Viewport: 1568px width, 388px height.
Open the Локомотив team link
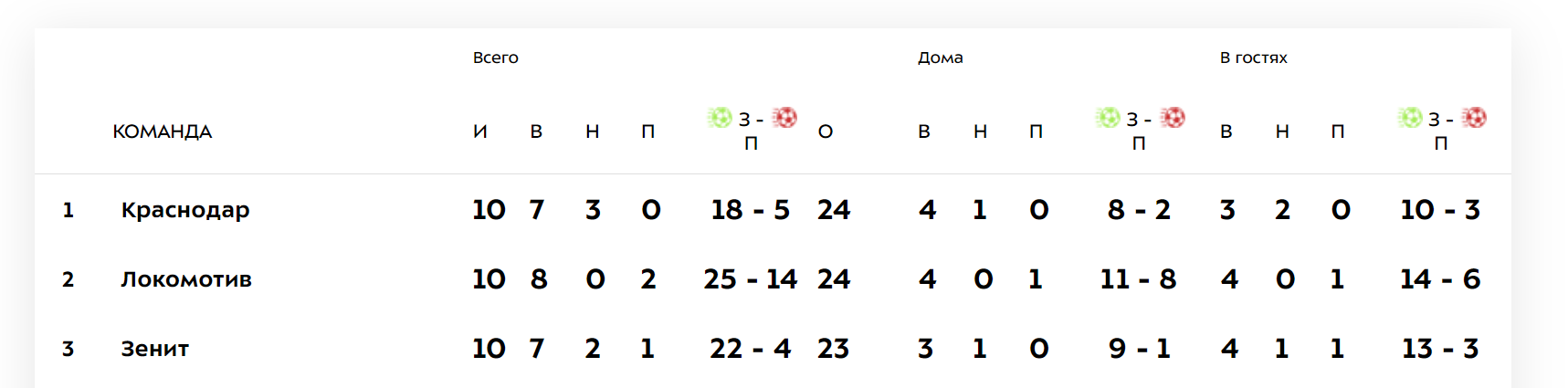(x=186, y=279)
